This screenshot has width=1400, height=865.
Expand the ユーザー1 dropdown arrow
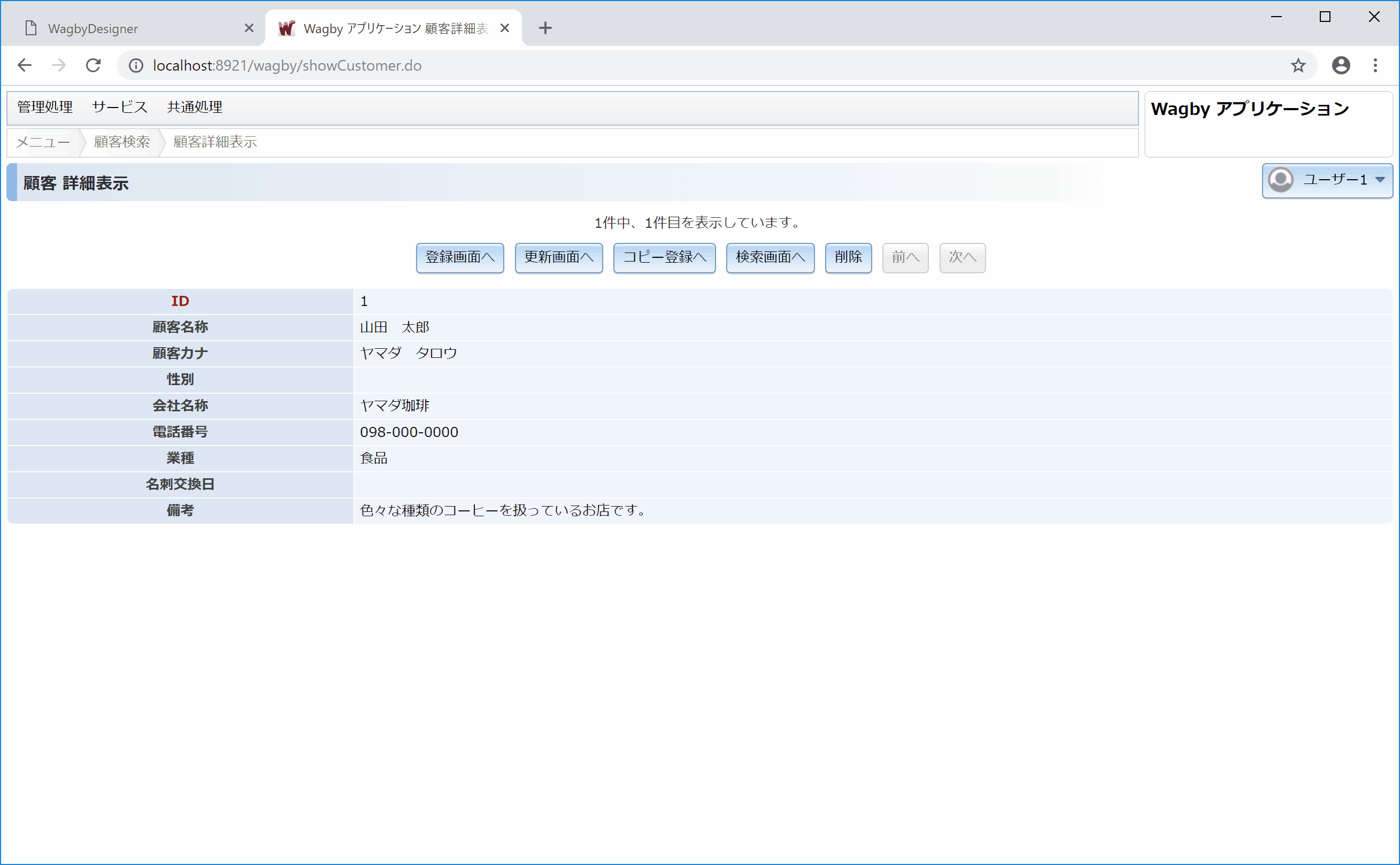coord(1380,180)
